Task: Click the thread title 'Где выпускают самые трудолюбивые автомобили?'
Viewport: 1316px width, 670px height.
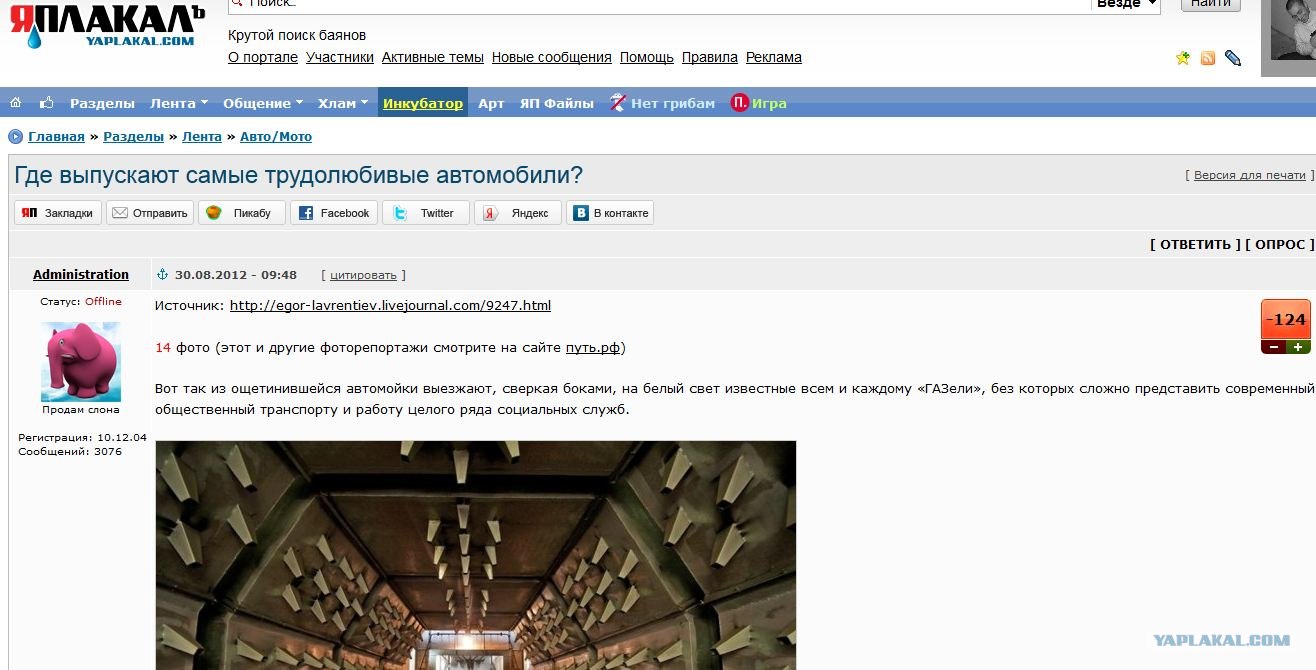Action: (x=298, y=175)
